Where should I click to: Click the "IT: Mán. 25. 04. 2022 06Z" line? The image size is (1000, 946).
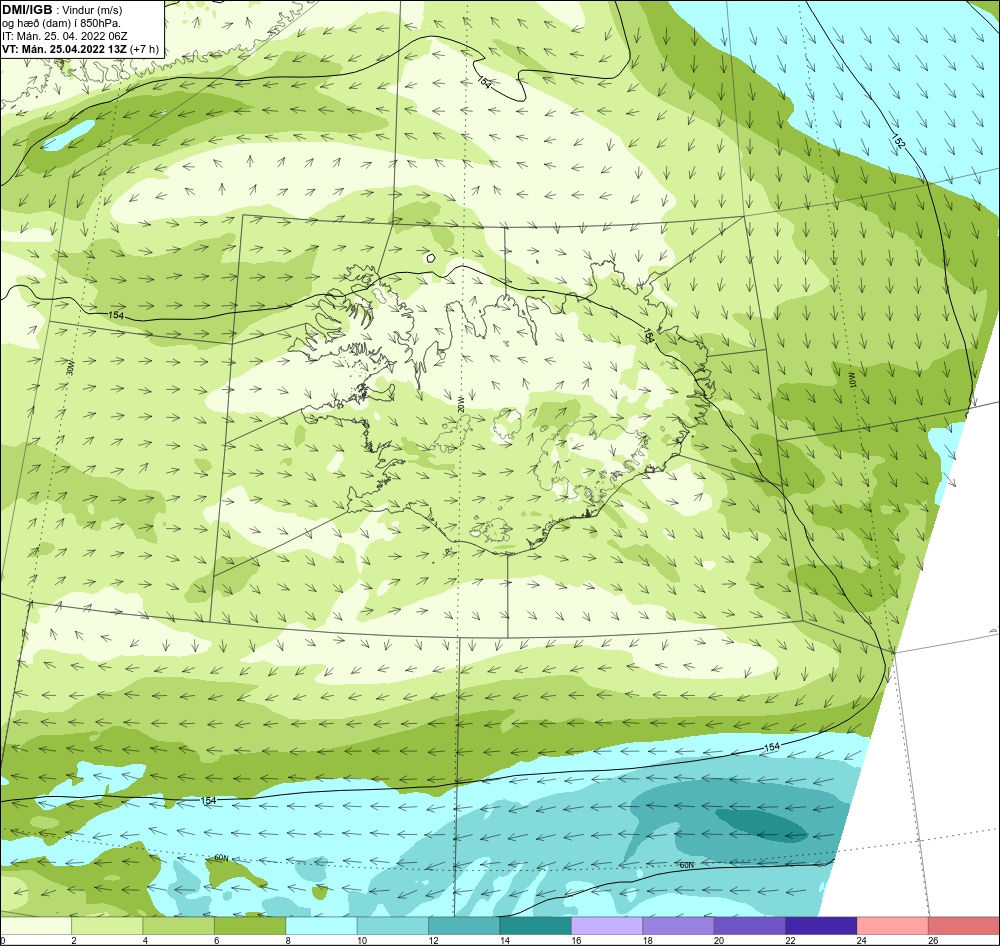point(64,36)
